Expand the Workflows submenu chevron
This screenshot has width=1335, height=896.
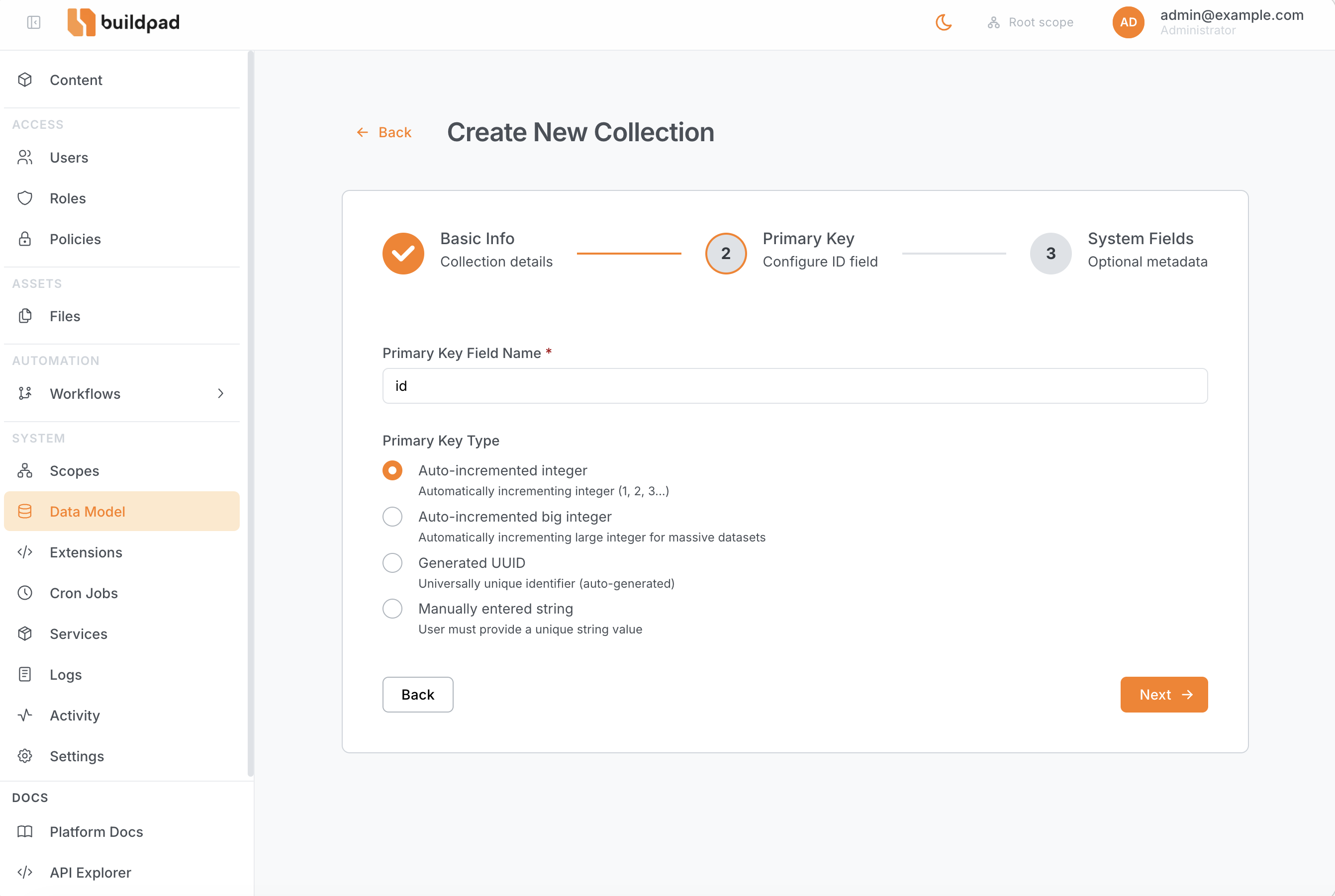(221, 393)
